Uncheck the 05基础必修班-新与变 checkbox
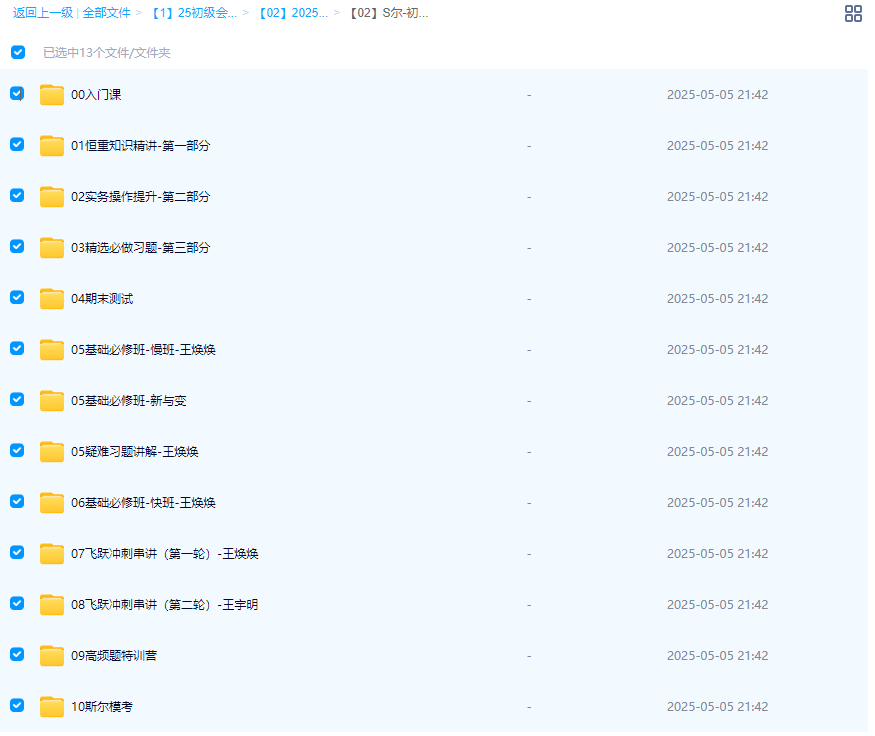The height and width of the screenshot is (736, 875). [17, 399]
